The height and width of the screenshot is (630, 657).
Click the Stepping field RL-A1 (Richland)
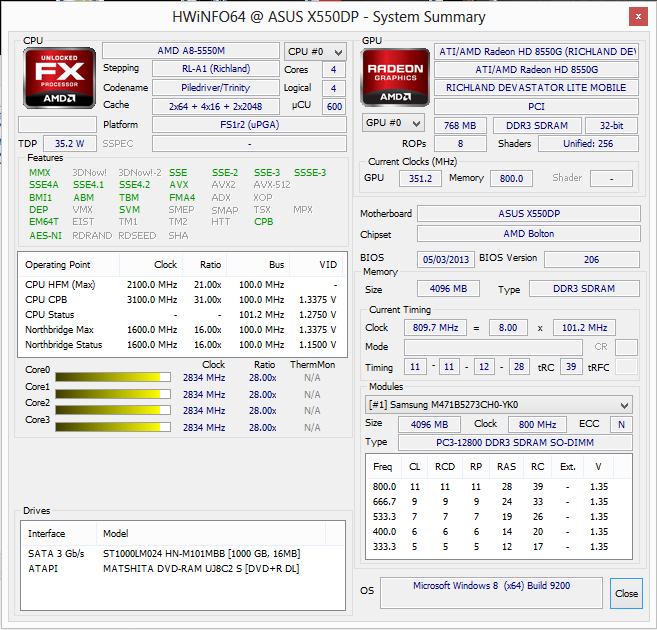[x=216, y=69]
